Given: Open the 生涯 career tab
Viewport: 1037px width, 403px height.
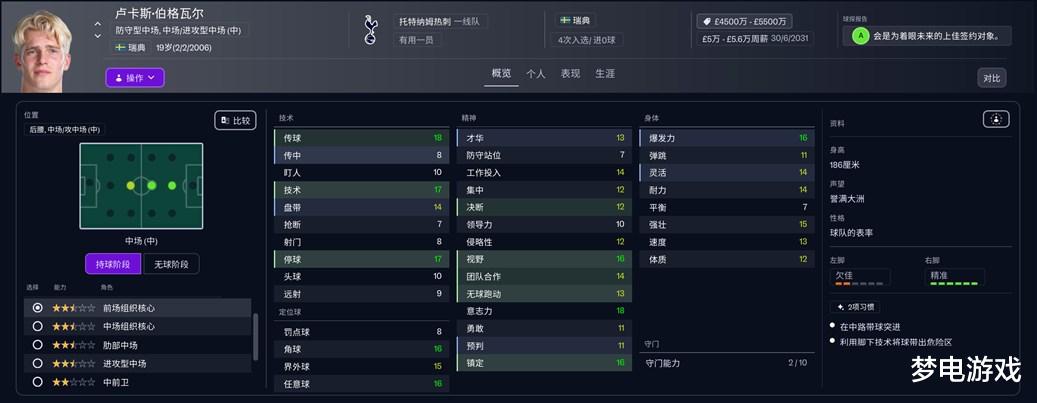Looking at the screenshot, I should click(x=604, y=74).
